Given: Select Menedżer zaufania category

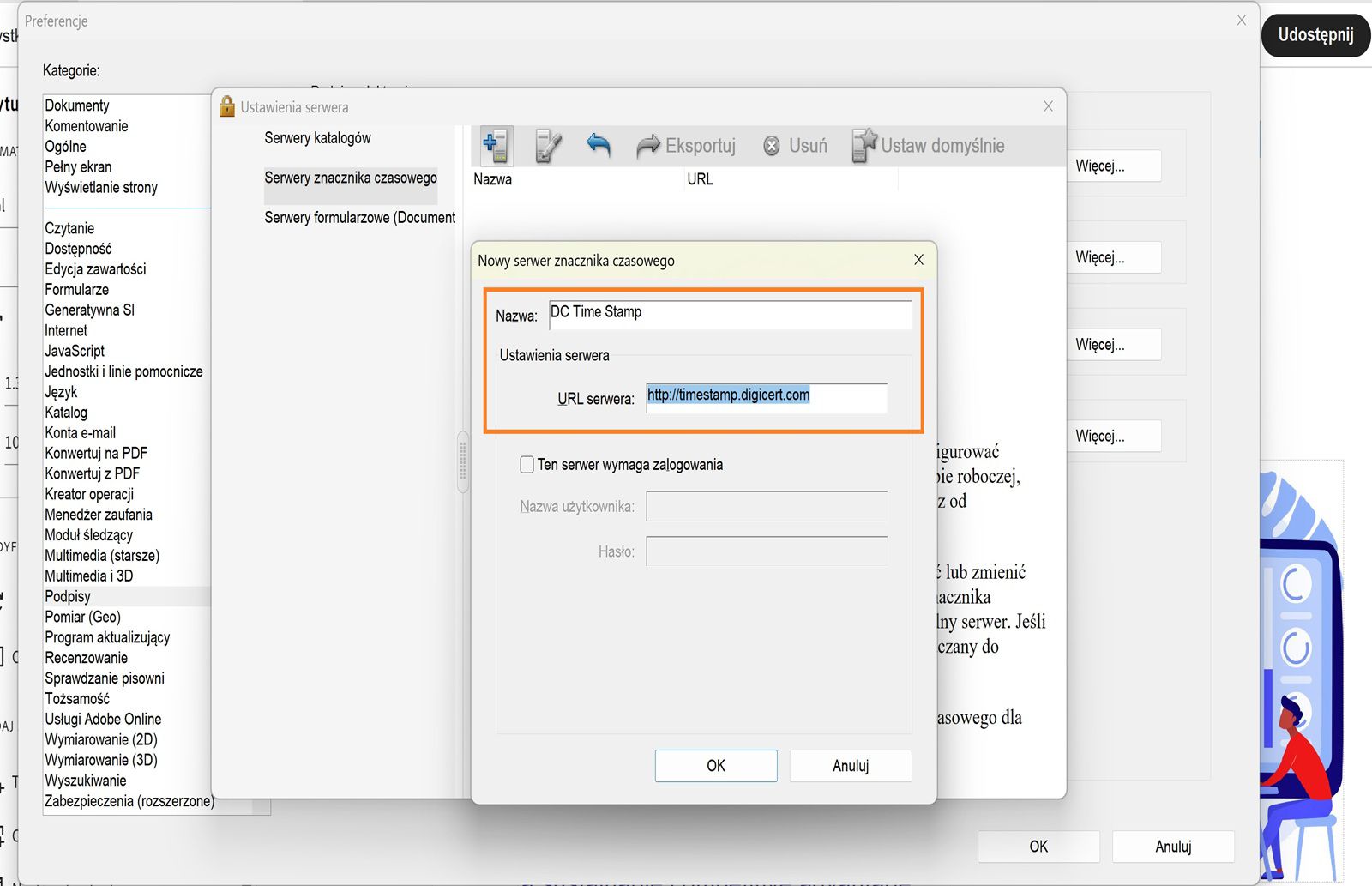Looking at the screenshot, I should 99,515.
